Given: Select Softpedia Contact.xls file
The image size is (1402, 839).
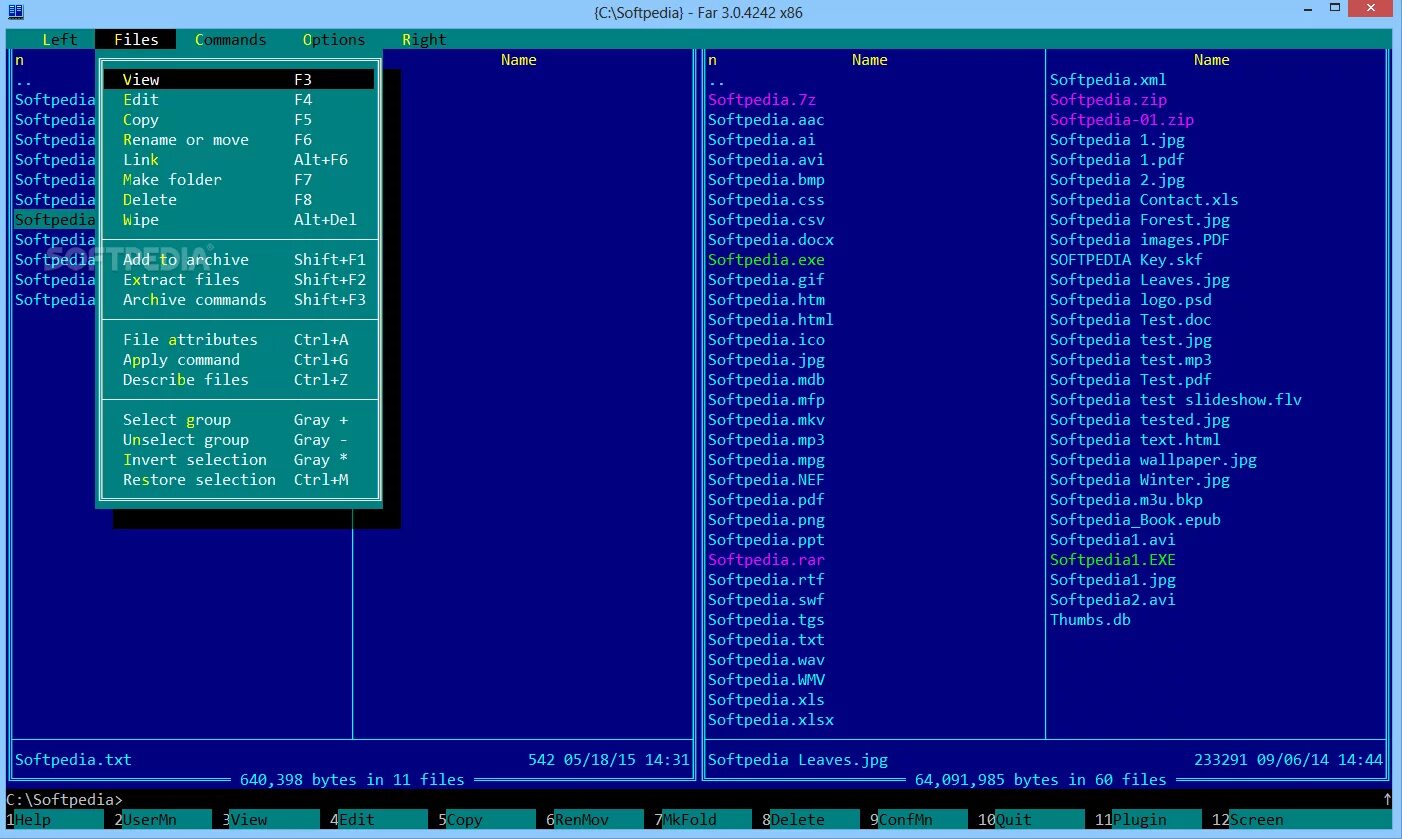Looking at the screenshot, I should tap(1144, 200).
